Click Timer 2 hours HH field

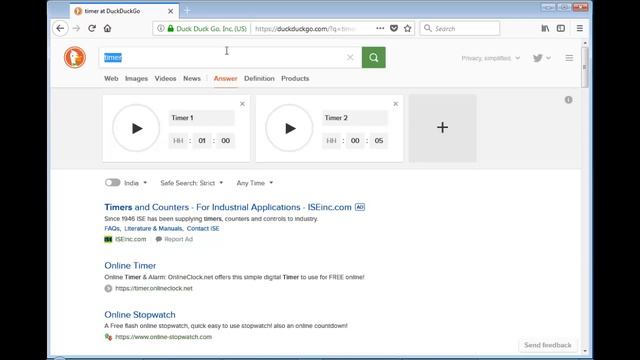pos(331,141)
